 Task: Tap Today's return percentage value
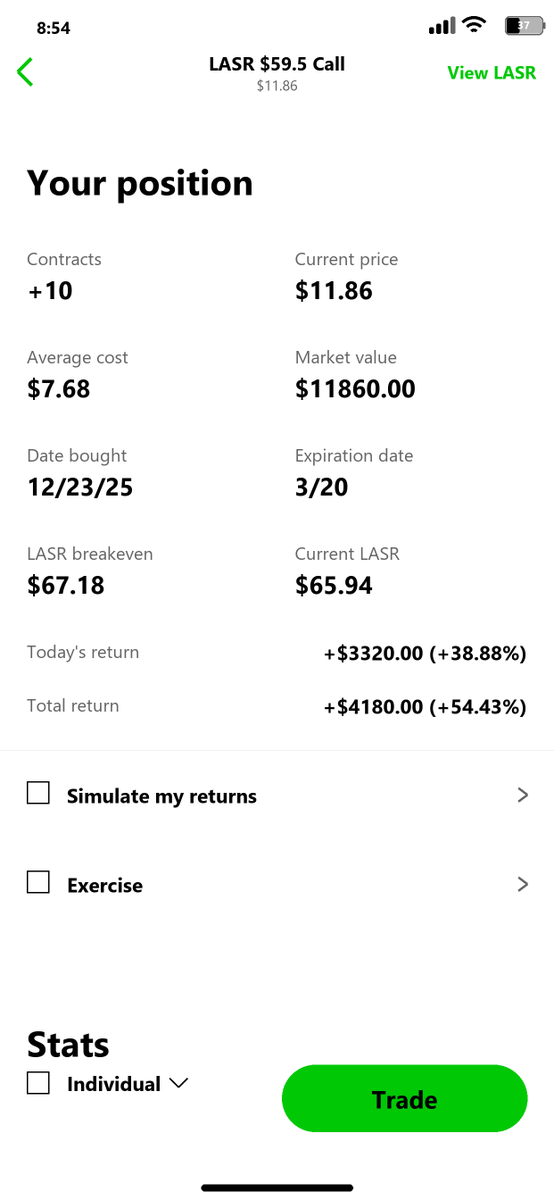(478, 654)
